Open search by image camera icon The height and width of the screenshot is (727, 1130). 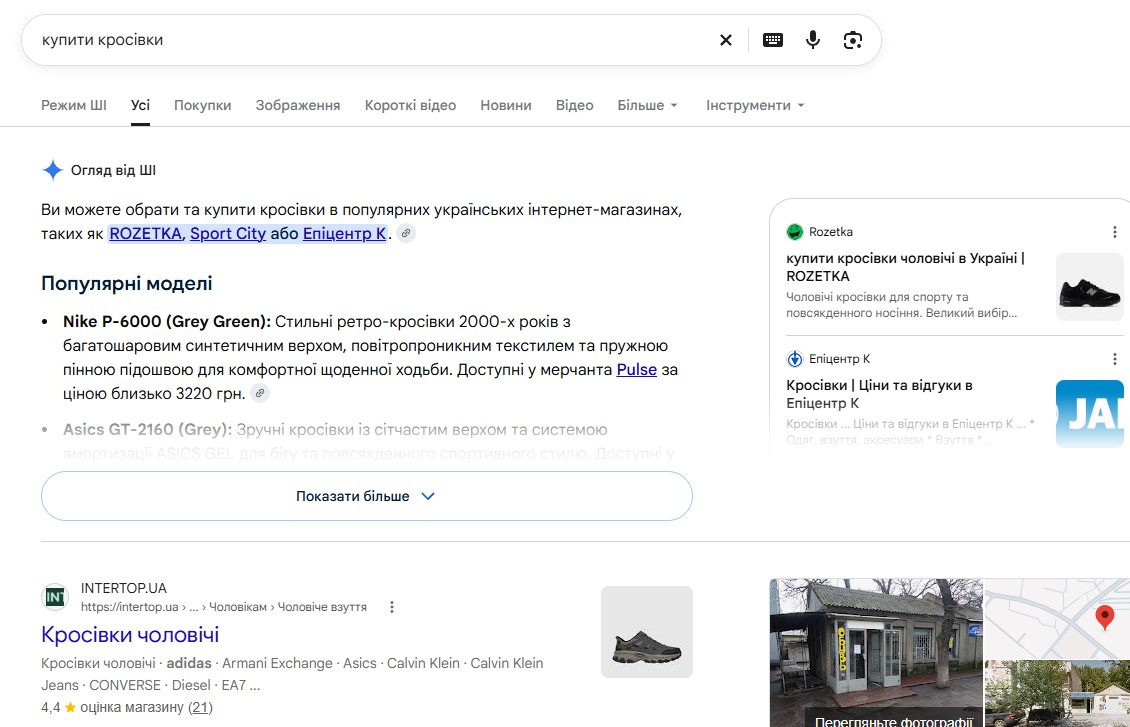click(x=853, y=40)
